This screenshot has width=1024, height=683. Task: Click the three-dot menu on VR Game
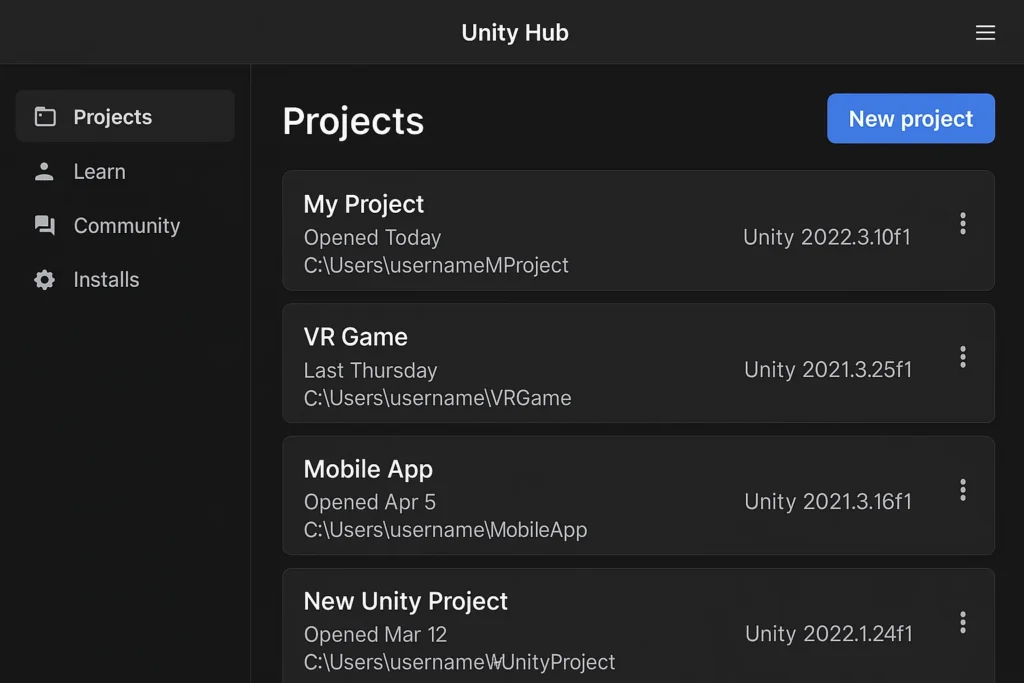tap(962, 357)
